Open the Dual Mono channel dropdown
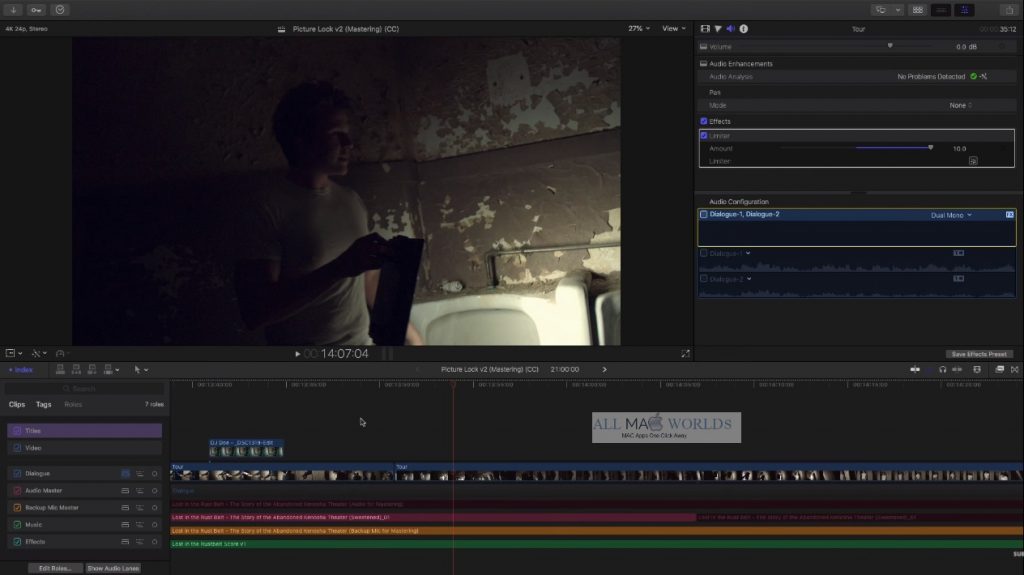Image resolution: width=1024 pixels, height=575 pixels. pyautogui.click(x=951, y=215)
